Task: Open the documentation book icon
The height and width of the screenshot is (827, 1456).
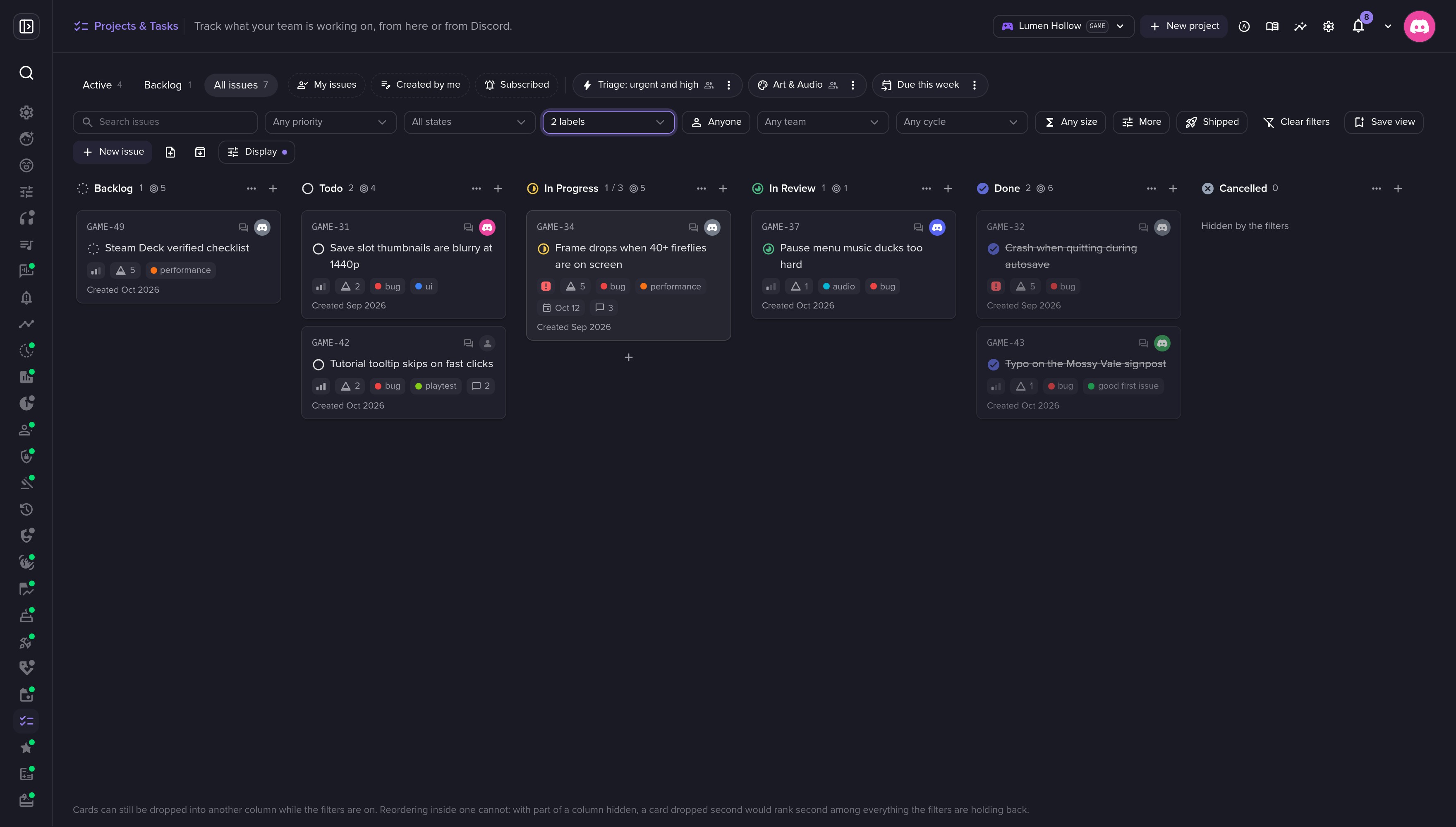Action: [x=1272, y=26]
